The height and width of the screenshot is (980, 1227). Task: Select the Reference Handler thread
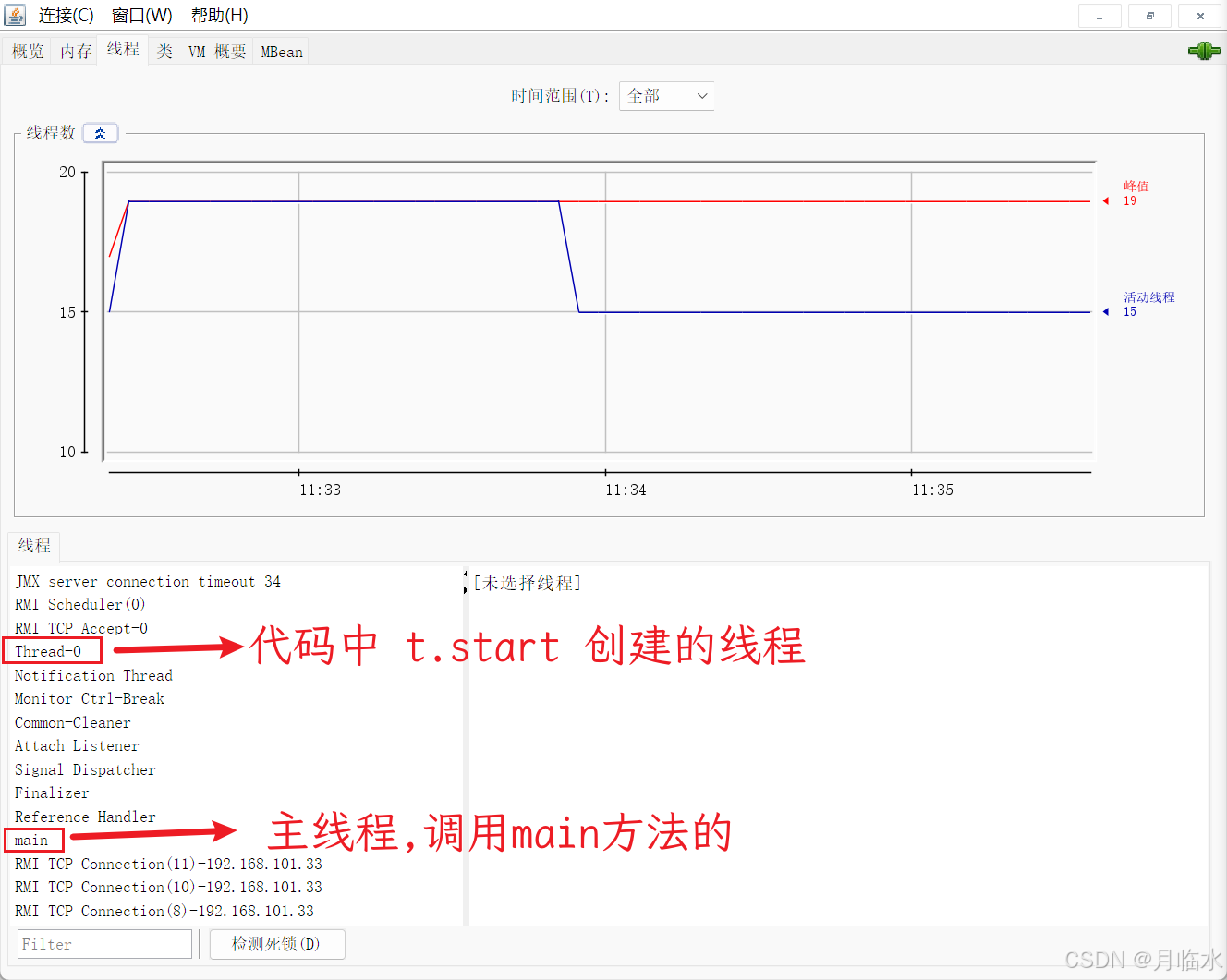click(85, 817)
